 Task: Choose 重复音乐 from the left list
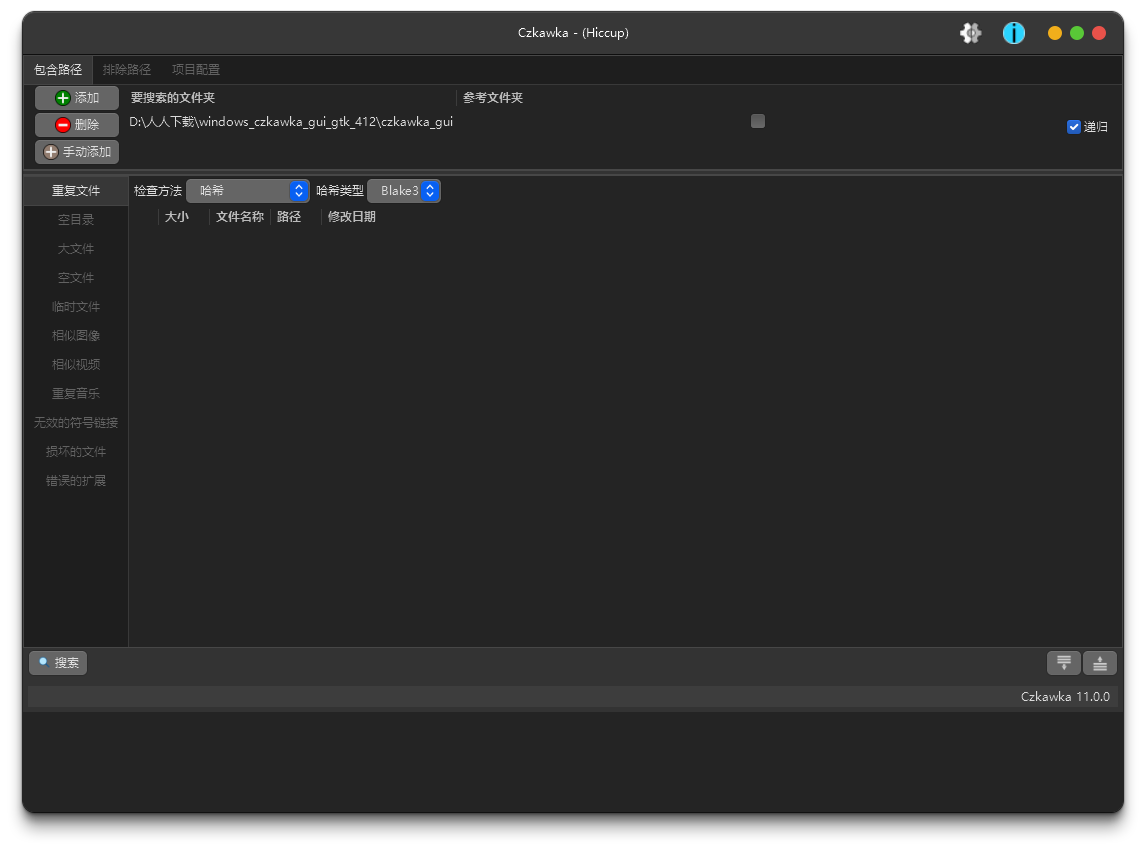pos(76,394)
